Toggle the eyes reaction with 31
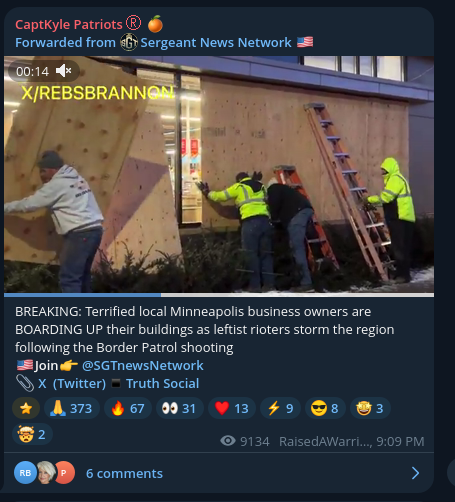The image size is (455, 502). pos(180,408)
